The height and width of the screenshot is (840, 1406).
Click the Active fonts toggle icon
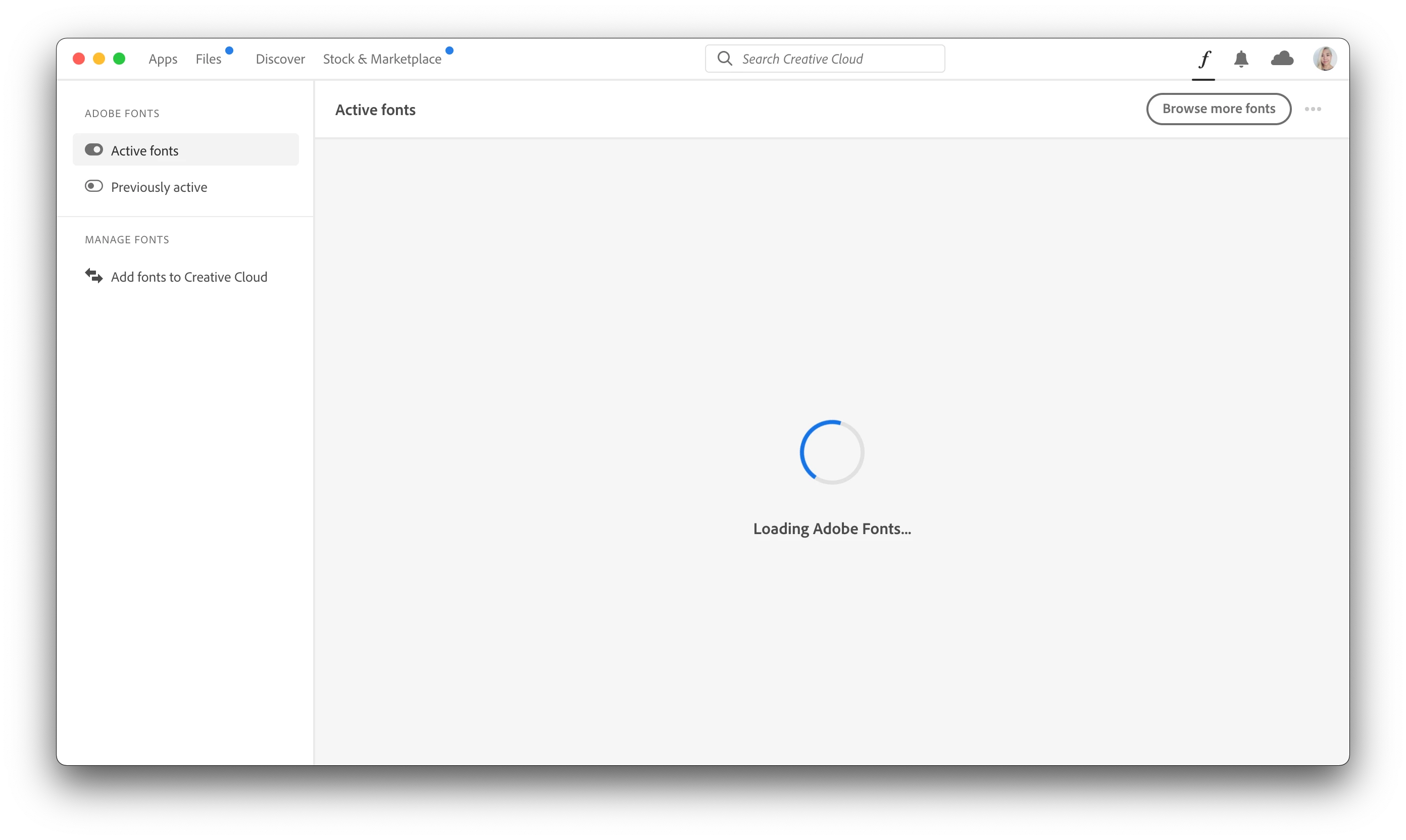tap(93, 150)
